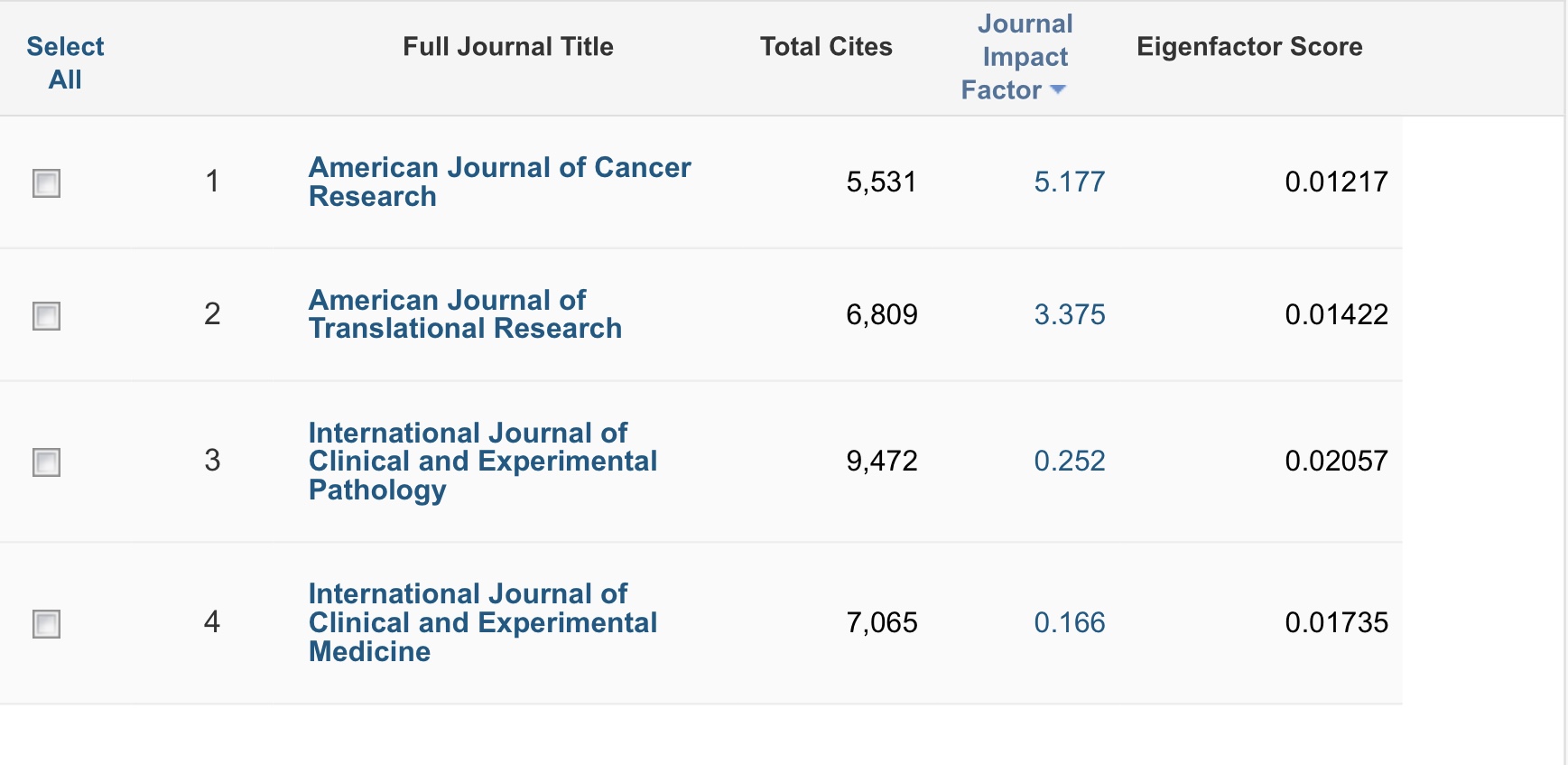This screenshot has width=1568, height=765.
Task: Open the 0.166 impact factor link
Action: point(1069,623)
